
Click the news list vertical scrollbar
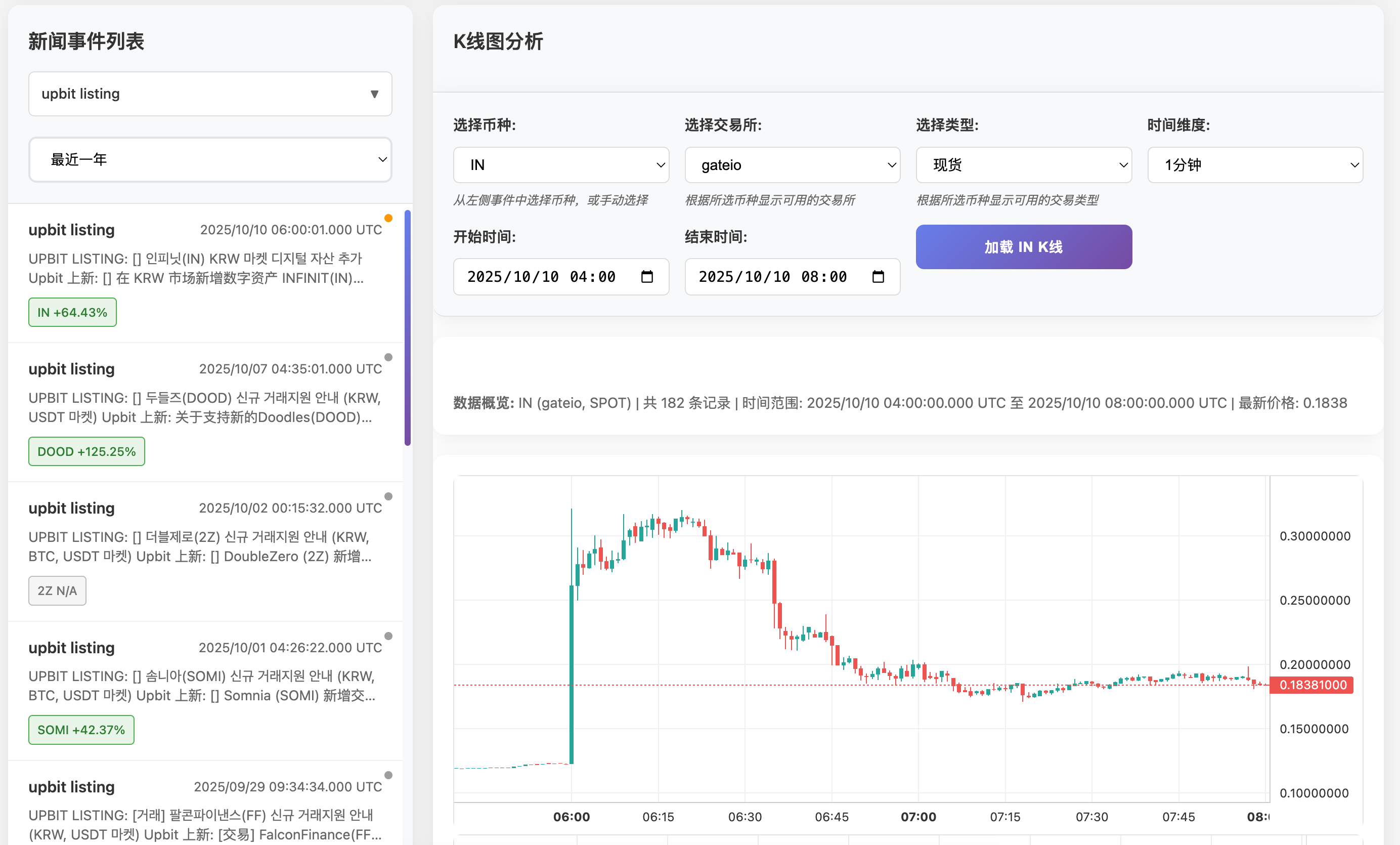[407, 327]
